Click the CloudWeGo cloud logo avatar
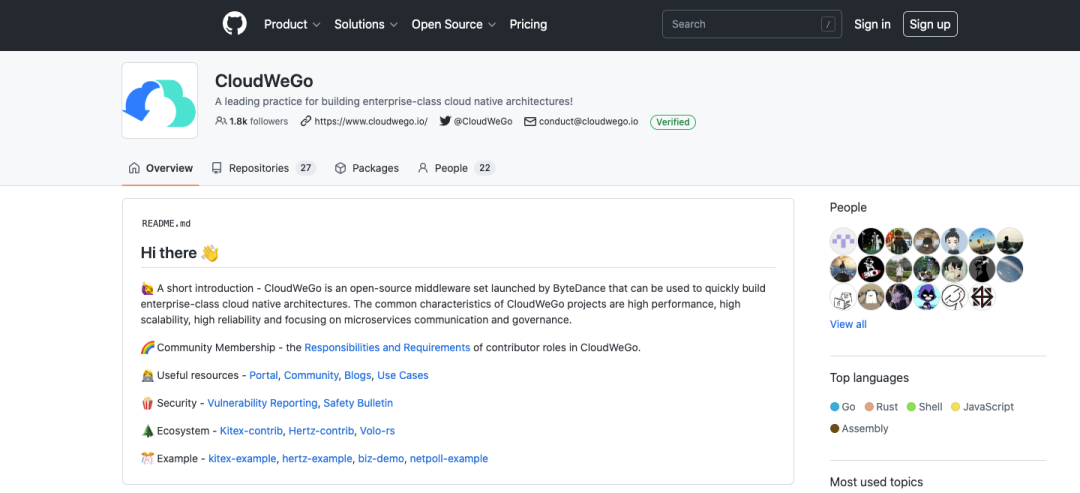 click(160, 101)
